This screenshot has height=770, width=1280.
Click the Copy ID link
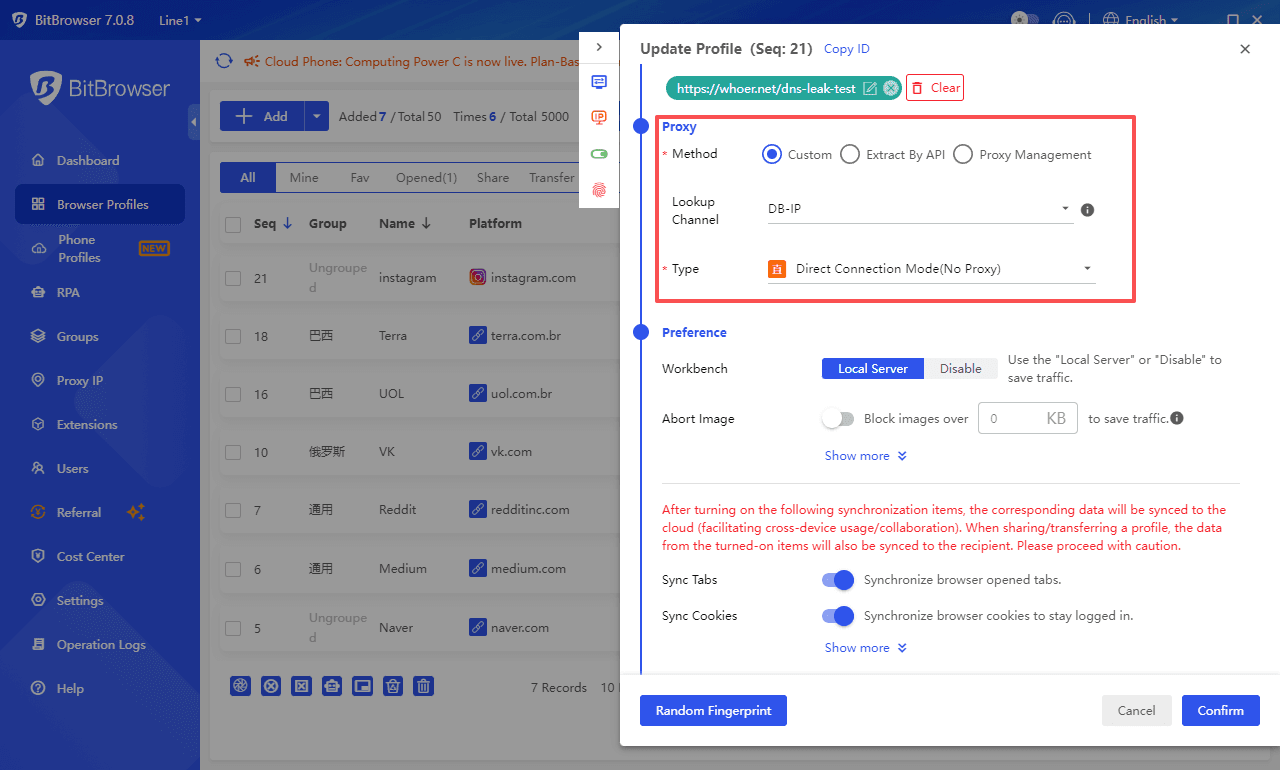(x=846, y=49)
